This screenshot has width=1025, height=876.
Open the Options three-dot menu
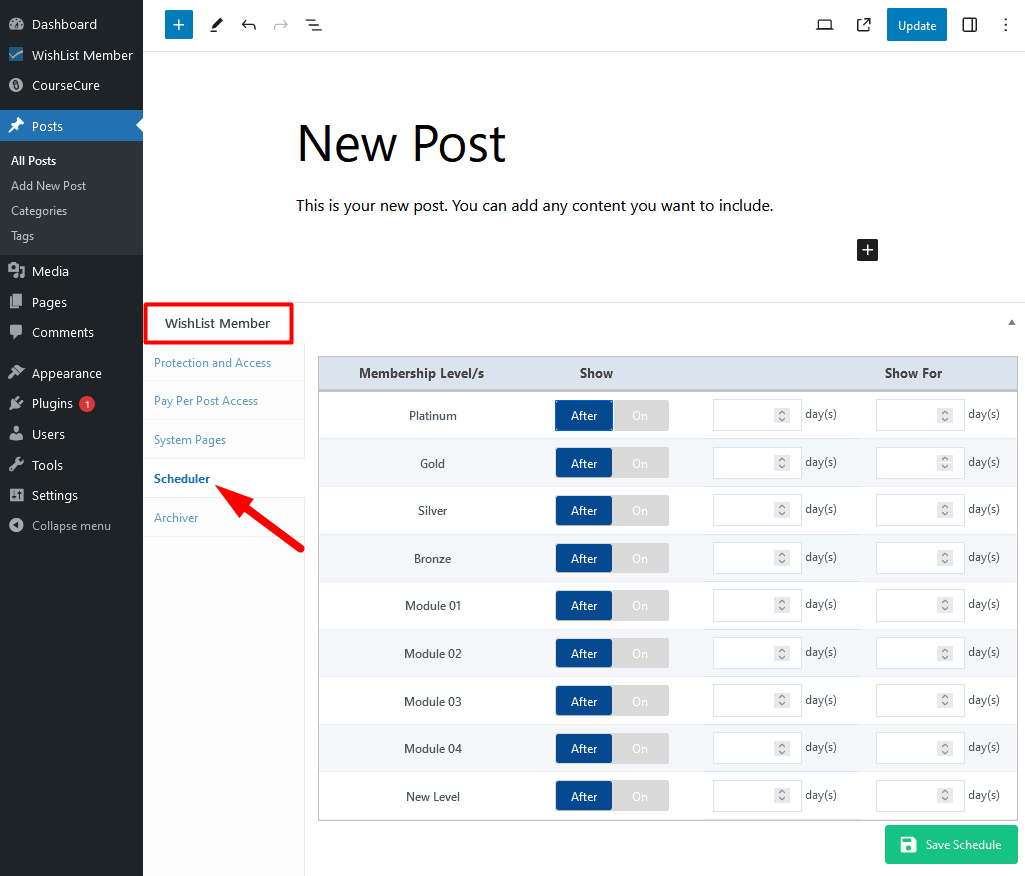pyautogui.click(x=1005, y=25)
